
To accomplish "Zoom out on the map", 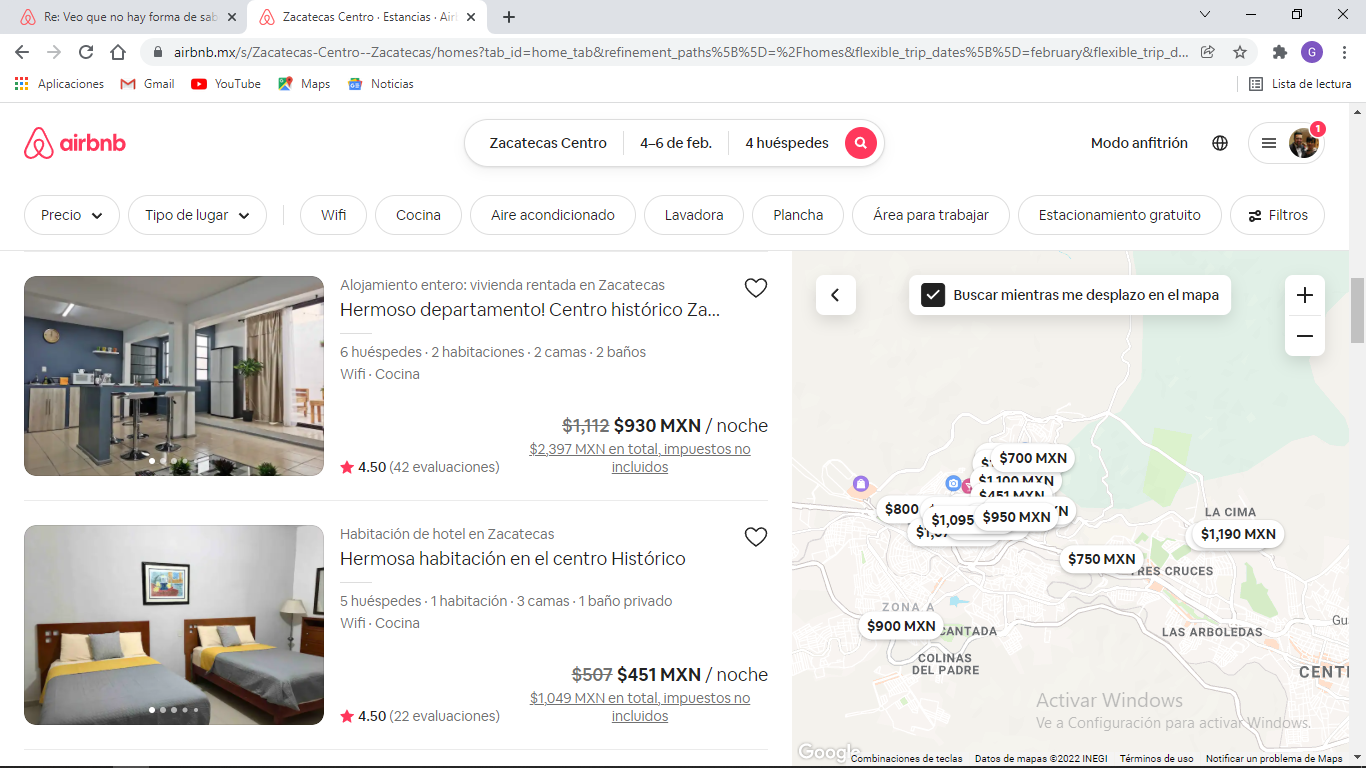I will [x=1304, y=336].
